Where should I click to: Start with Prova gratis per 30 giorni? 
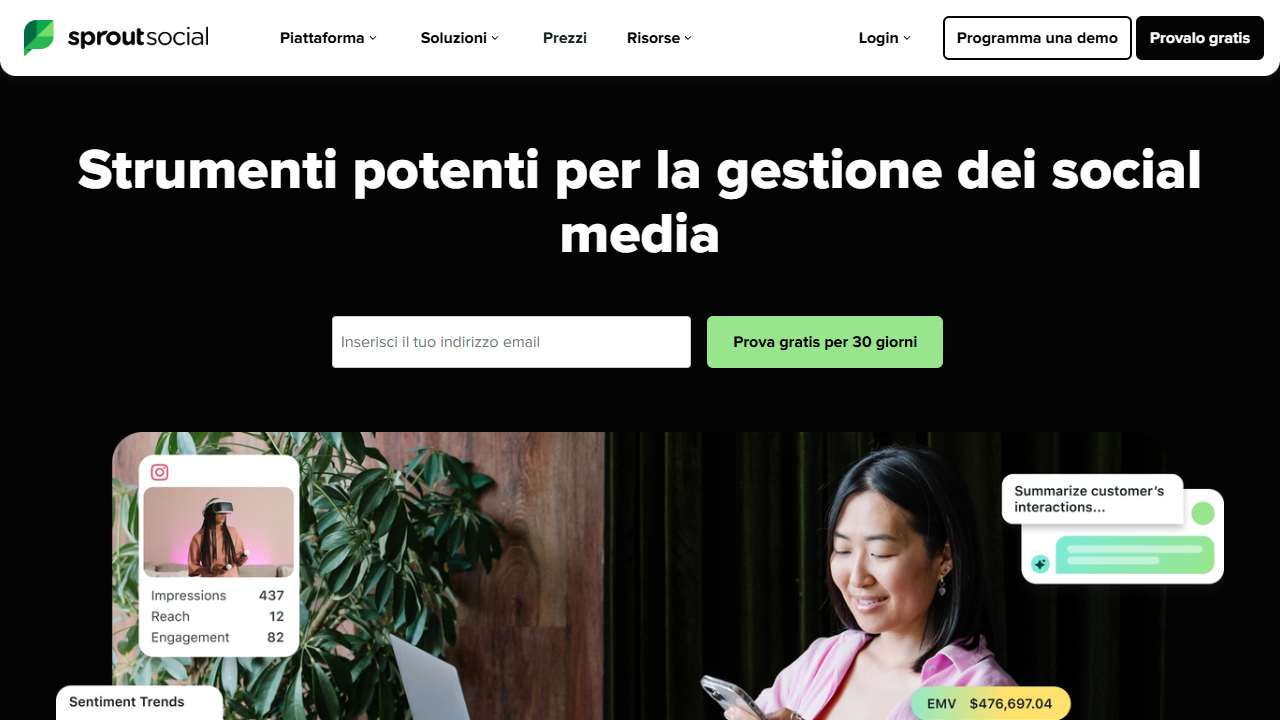point(825,342)
